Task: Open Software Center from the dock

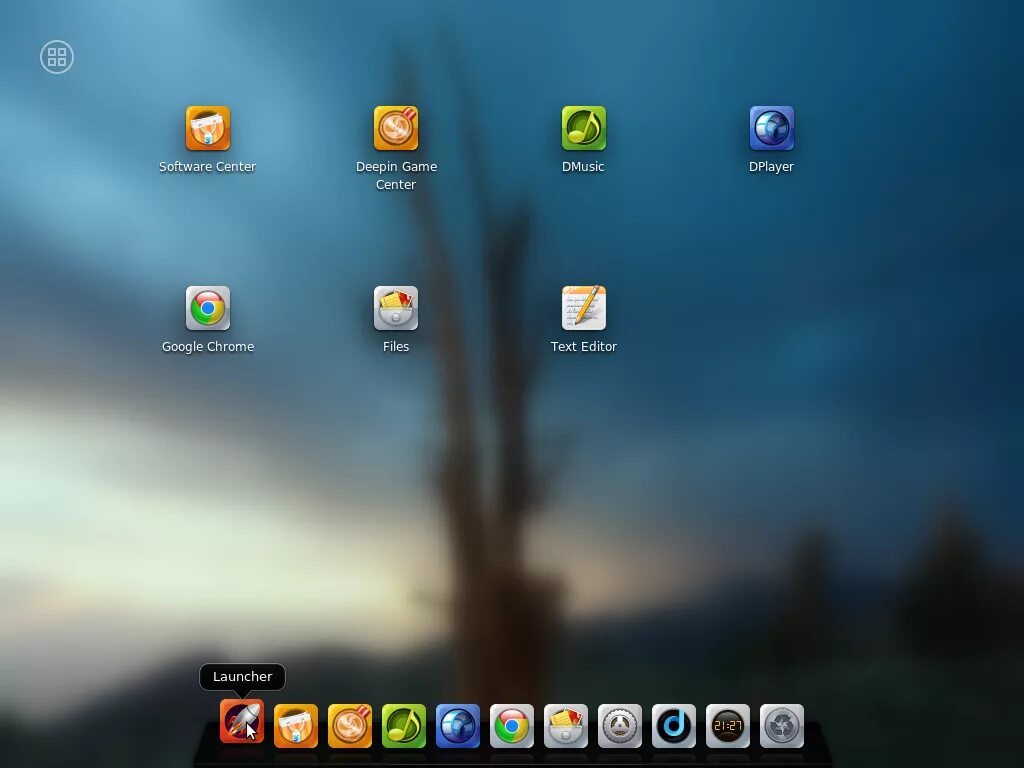Action: click(296, 726)
